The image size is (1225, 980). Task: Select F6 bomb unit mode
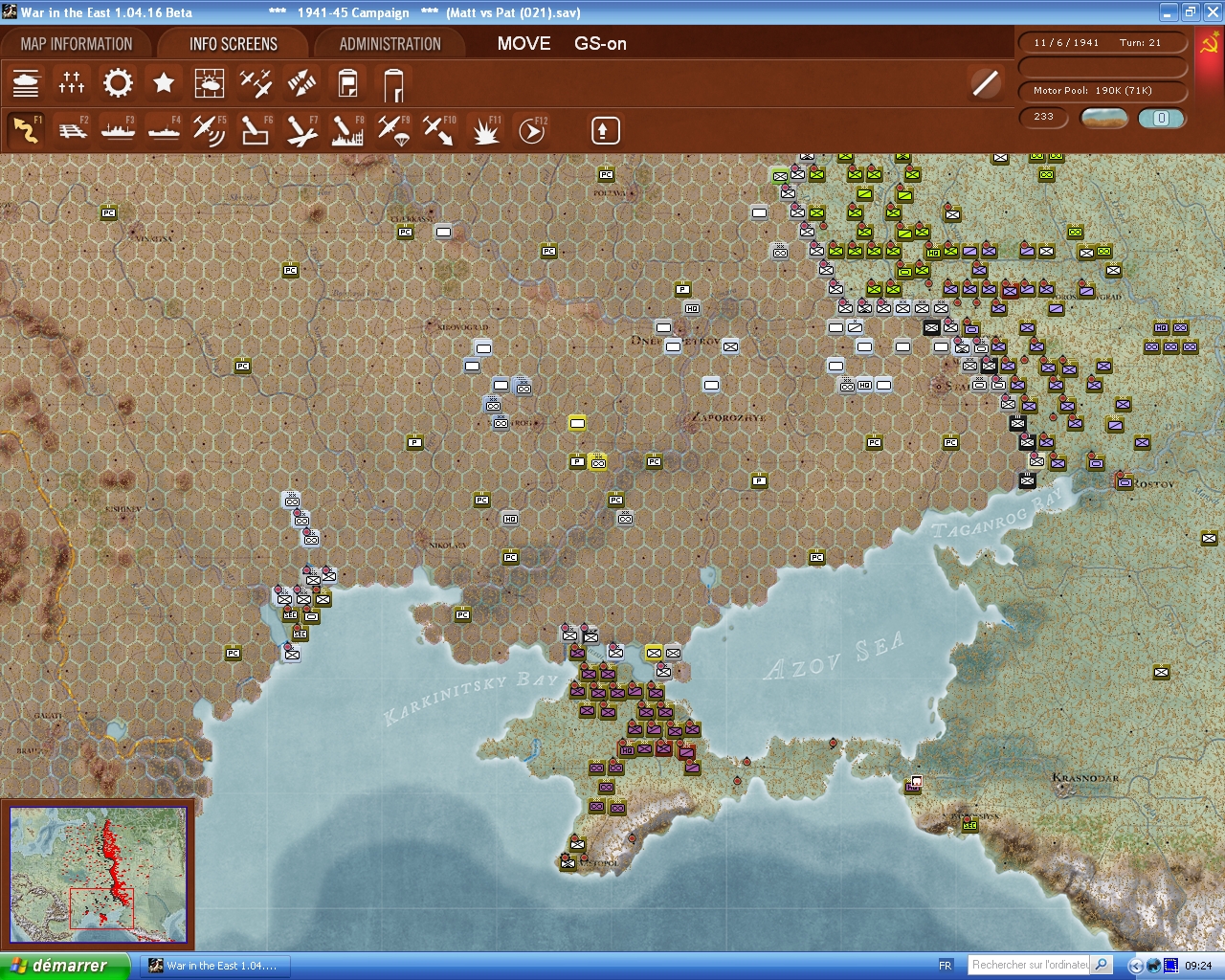tap(256, 130)
